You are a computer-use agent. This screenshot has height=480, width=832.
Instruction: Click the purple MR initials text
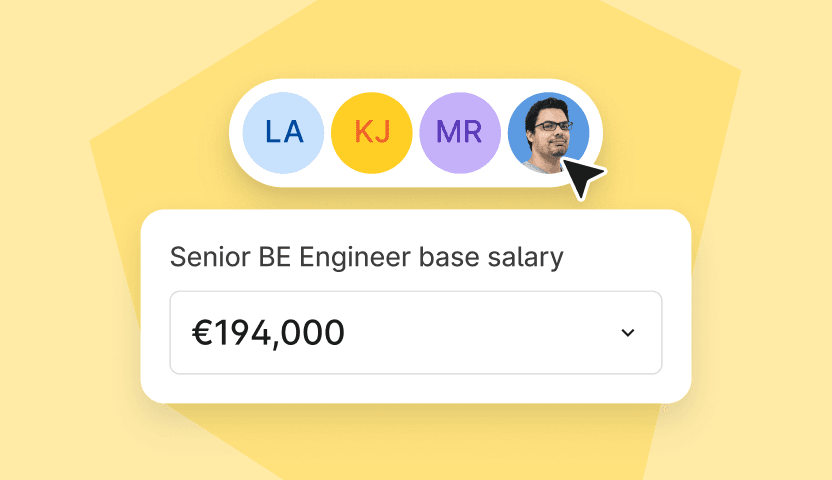point(459,132)
